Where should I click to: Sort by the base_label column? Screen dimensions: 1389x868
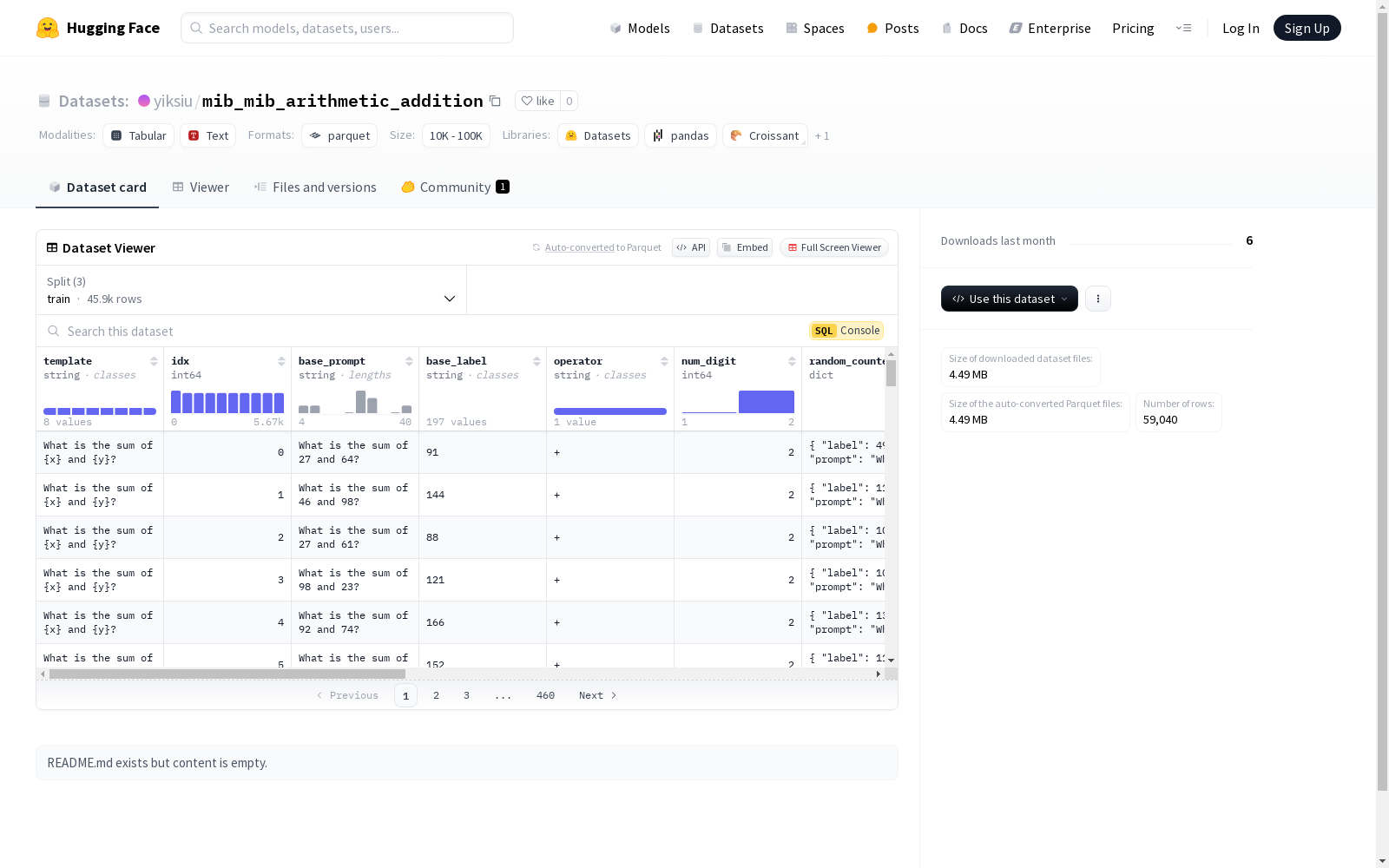click(537, 361)
